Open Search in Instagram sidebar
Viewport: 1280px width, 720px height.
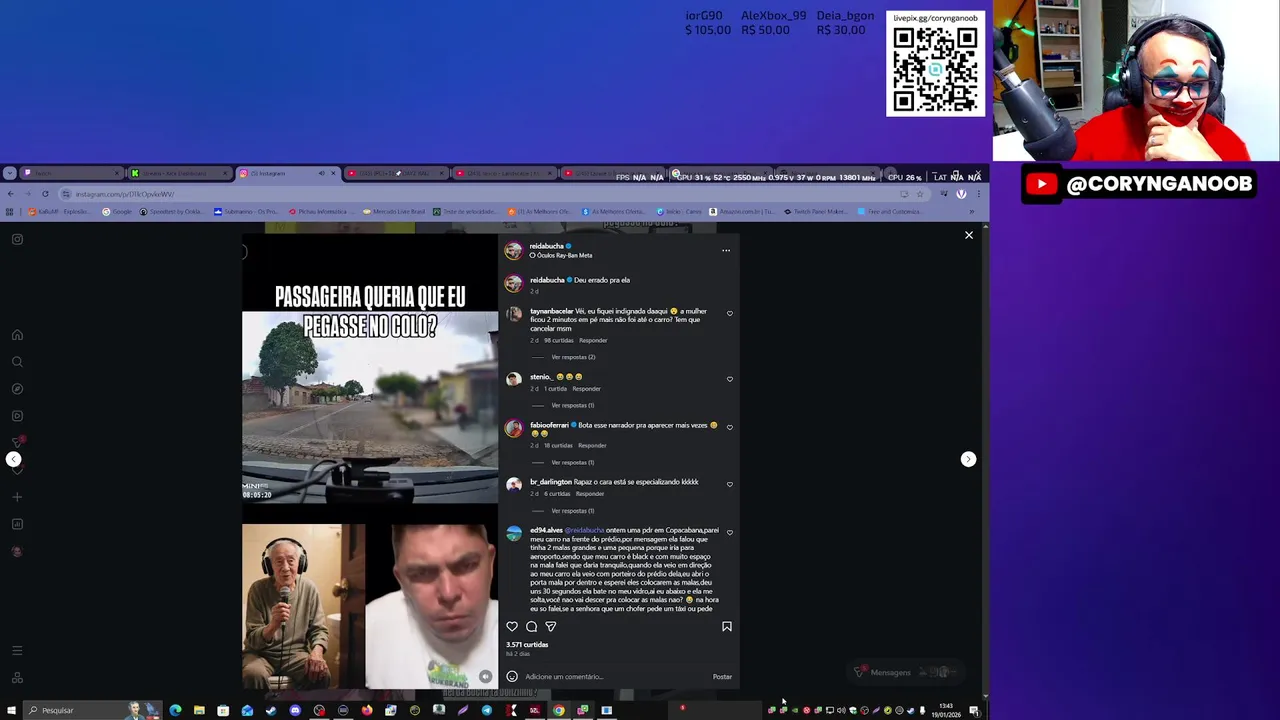17,362
